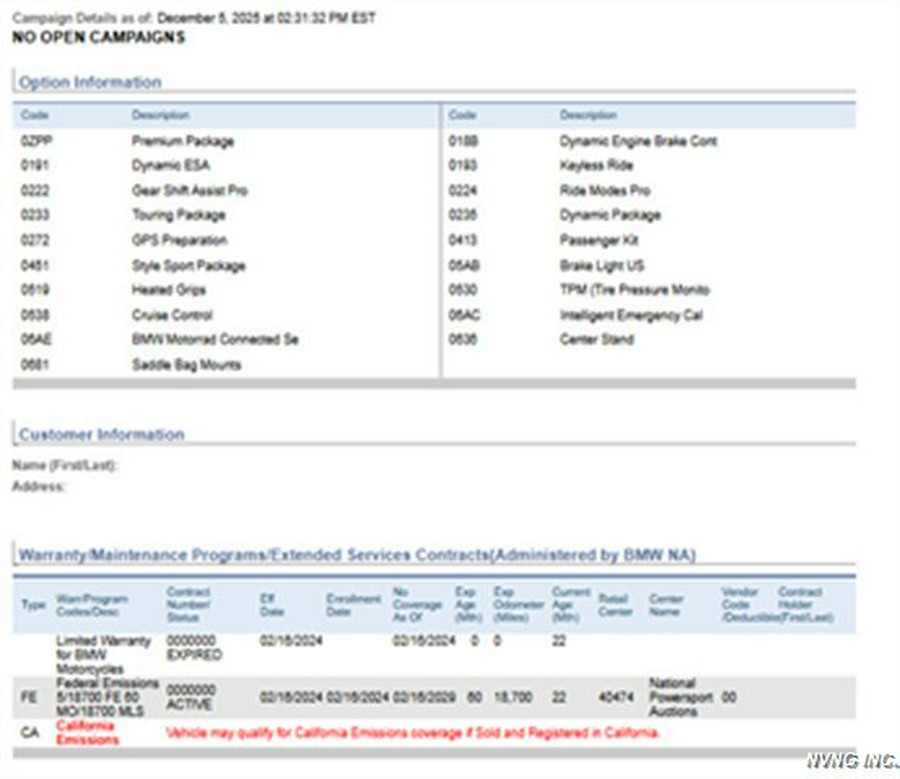Select the Brake Light US option
Image resolution: width=900 pixels, height=779 pixels.
click(x=602, y=266)
